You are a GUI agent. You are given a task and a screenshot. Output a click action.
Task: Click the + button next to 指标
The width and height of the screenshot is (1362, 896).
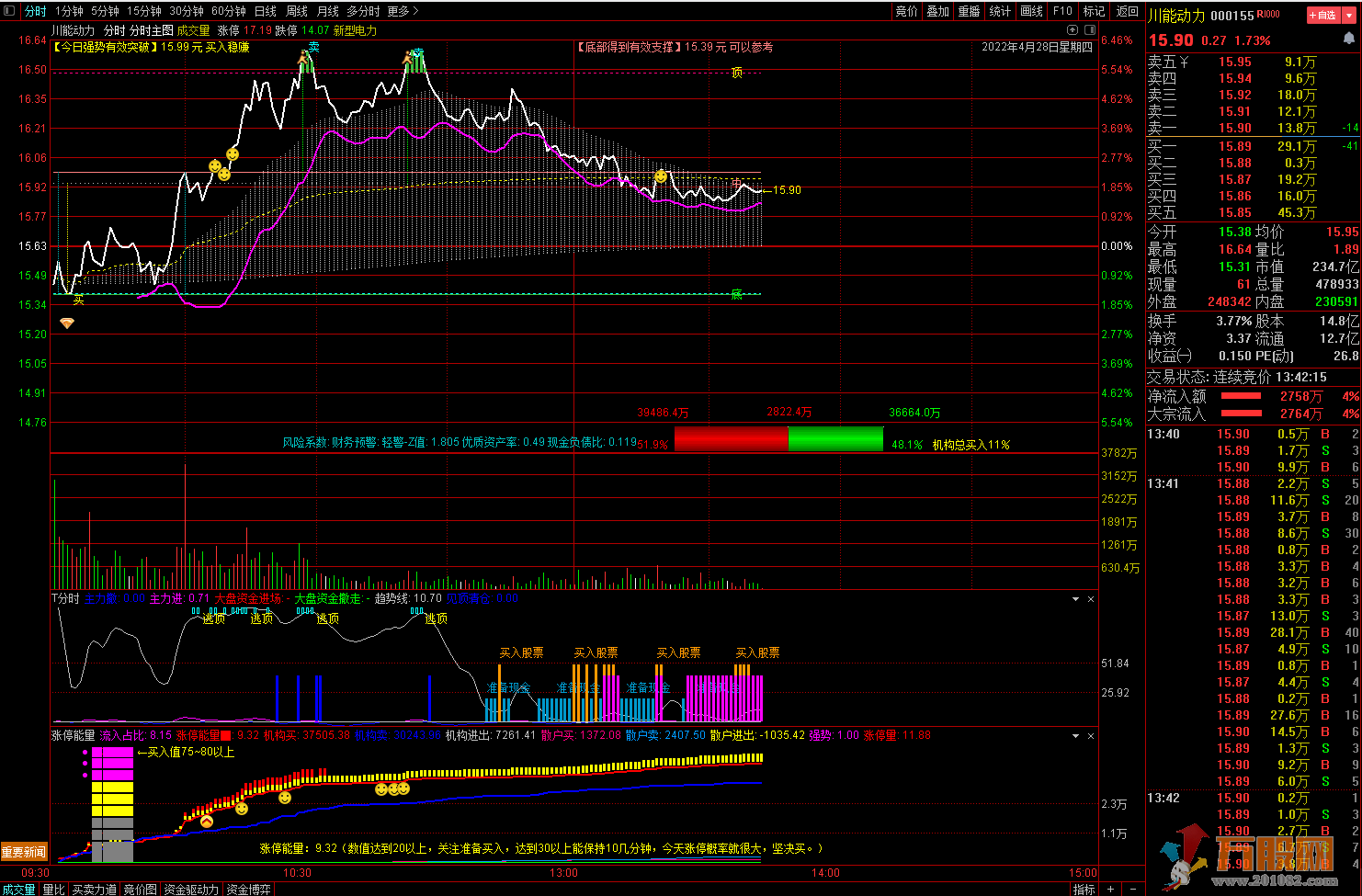[1110, 889]
